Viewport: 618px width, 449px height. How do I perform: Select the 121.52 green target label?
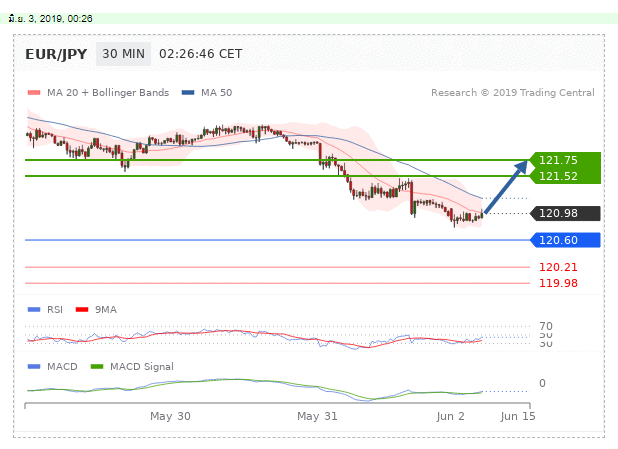coord(558,176)
